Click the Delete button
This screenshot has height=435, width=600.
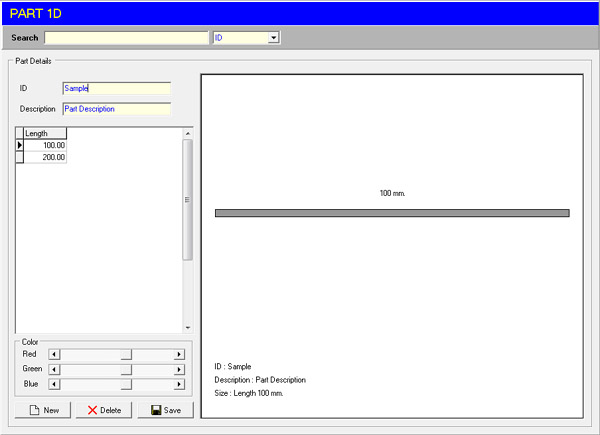[x=104, y=410]
